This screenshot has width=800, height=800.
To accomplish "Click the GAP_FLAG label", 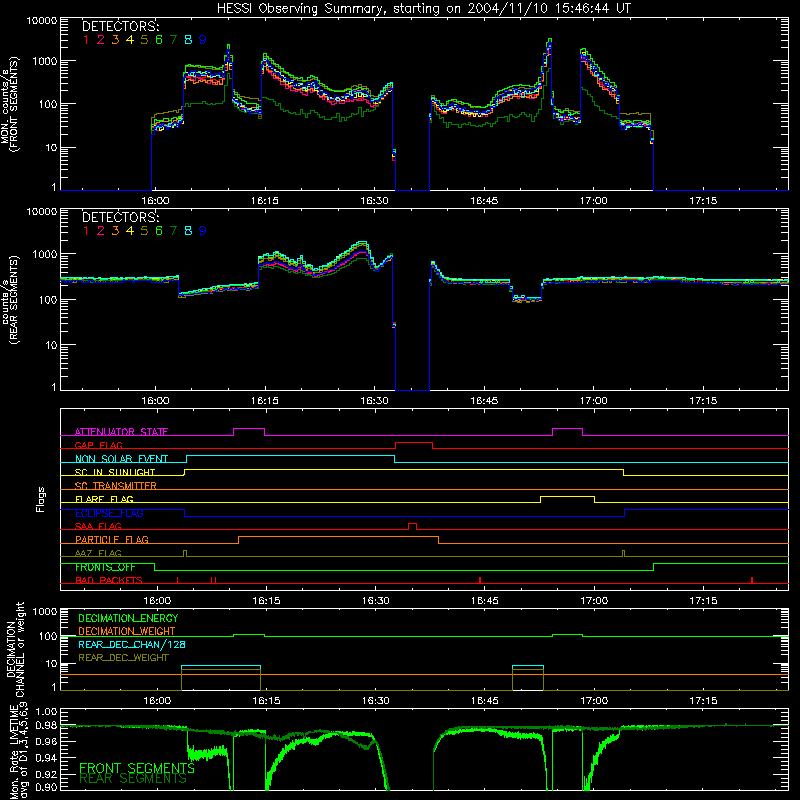I will (98, 445).
